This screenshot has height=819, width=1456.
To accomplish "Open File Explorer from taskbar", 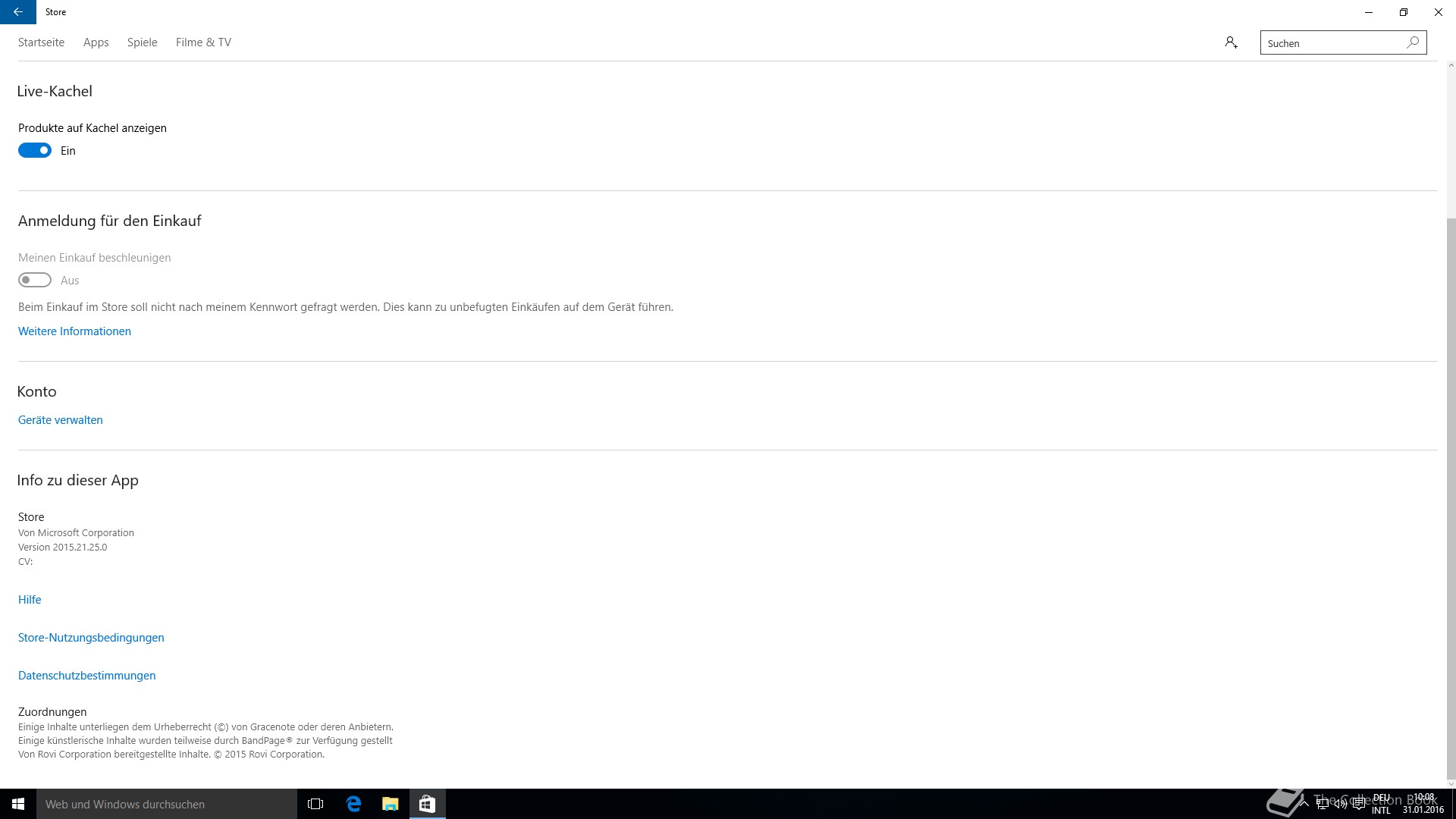I will click(390, 804).
